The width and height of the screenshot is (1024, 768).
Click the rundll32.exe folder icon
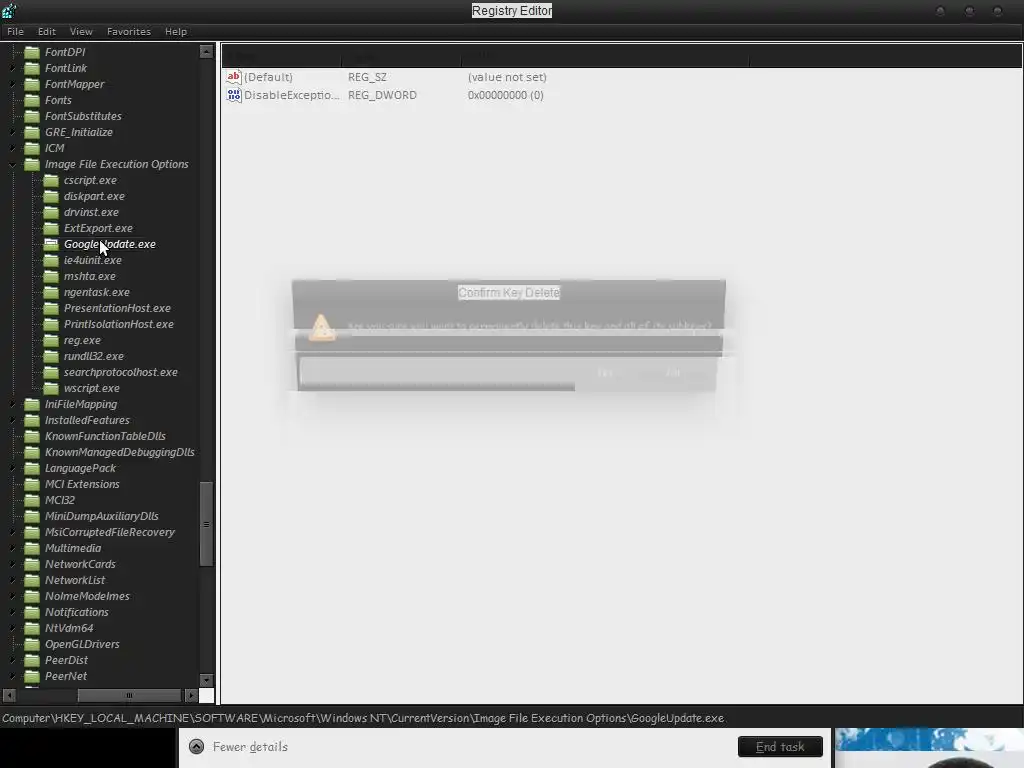[x=51, y=356]
